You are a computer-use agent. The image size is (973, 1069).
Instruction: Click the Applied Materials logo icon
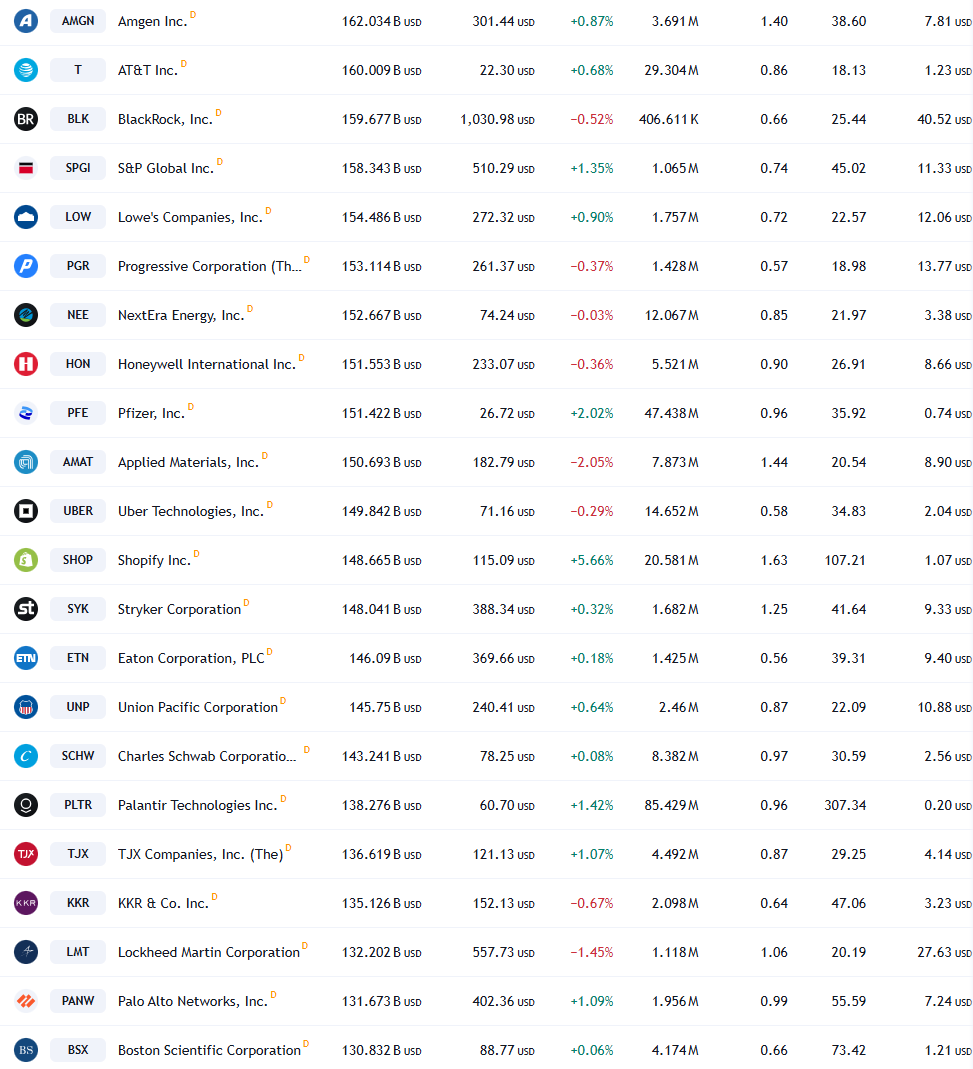pos(26,462)
